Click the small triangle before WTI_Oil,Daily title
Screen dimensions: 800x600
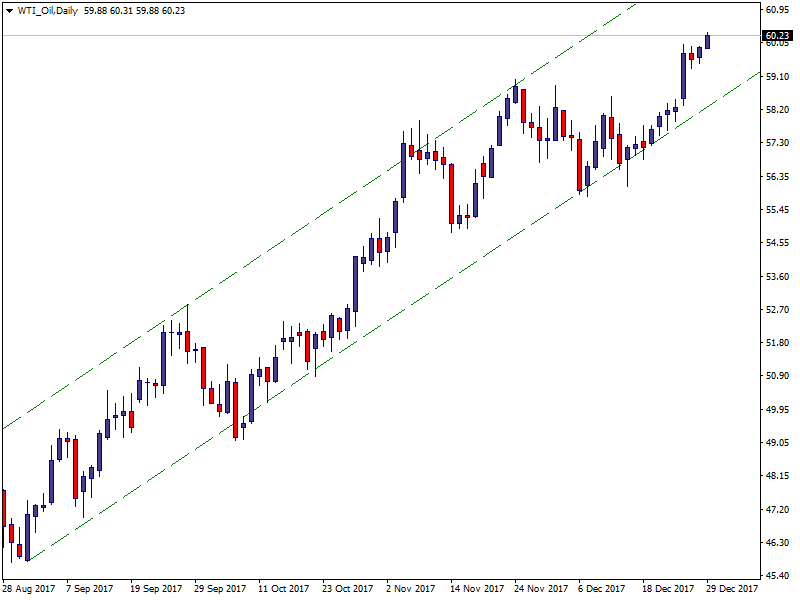coord(9,11)
